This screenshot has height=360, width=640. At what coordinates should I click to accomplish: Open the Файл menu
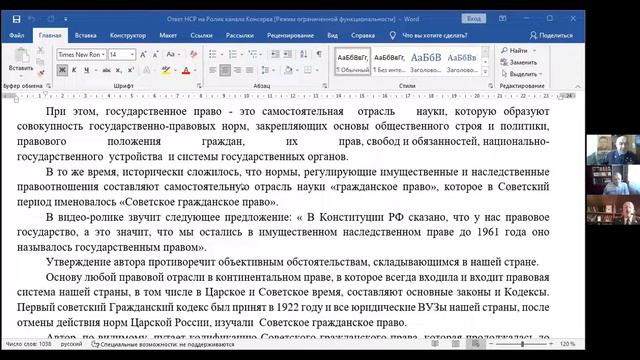click(17, 36)
